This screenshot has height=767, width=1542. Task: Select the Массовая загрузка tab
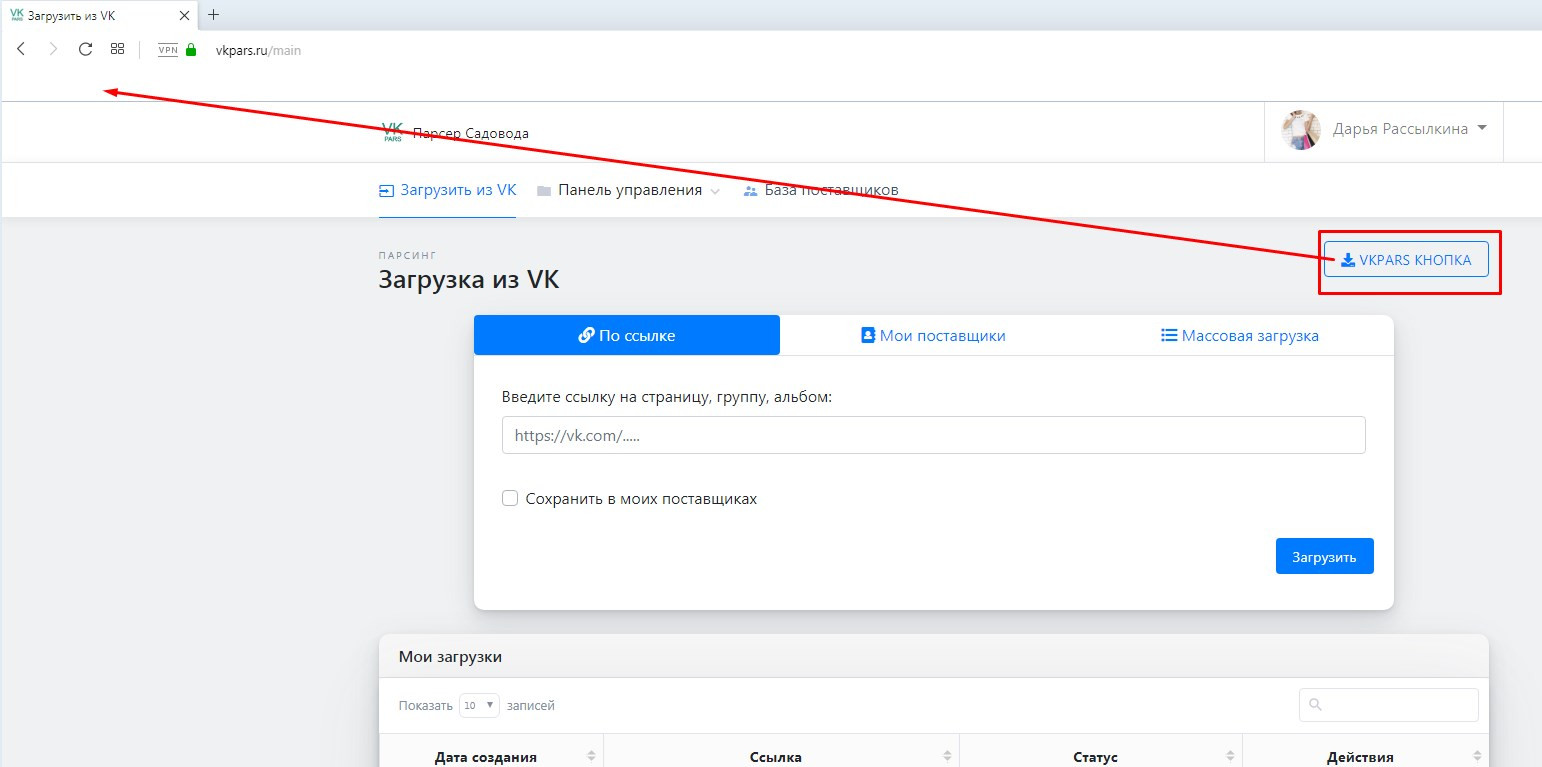(x=1239, y=336)
